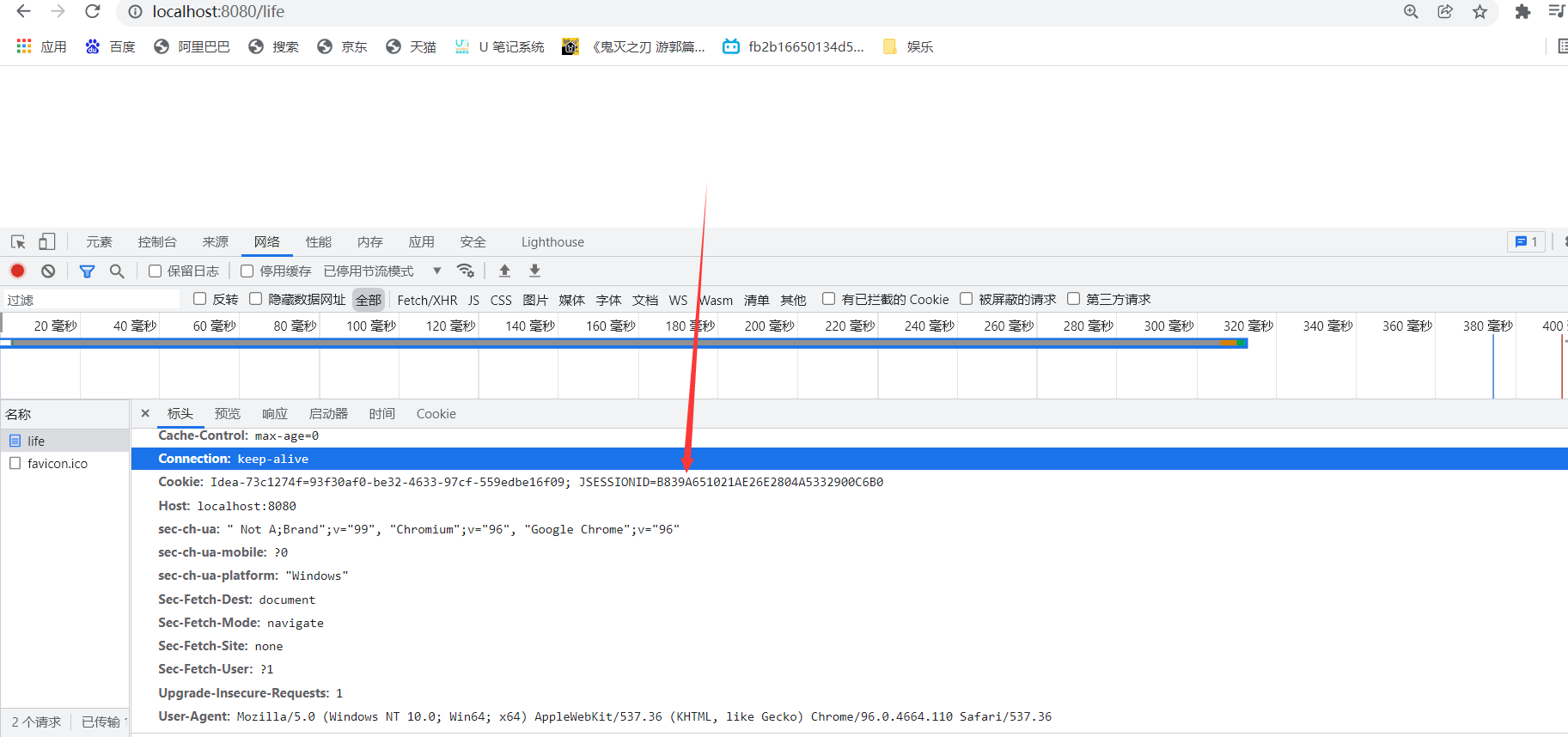Filter requests by Fetch/XHR
Screen dimensions: 1568x737
[427, 300]
